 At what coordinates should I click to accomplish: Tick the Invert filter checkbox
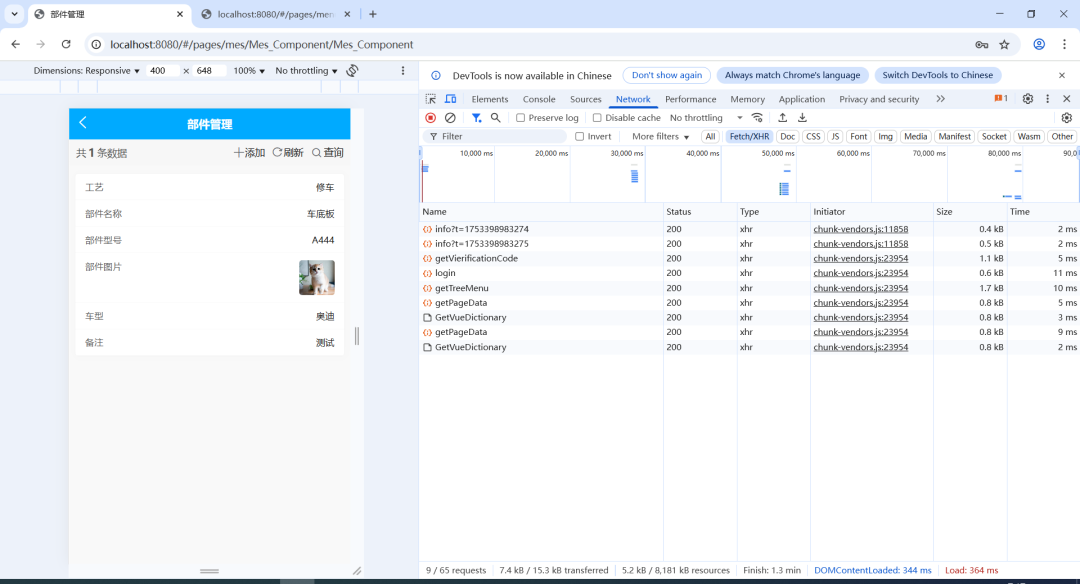point(580,137)
